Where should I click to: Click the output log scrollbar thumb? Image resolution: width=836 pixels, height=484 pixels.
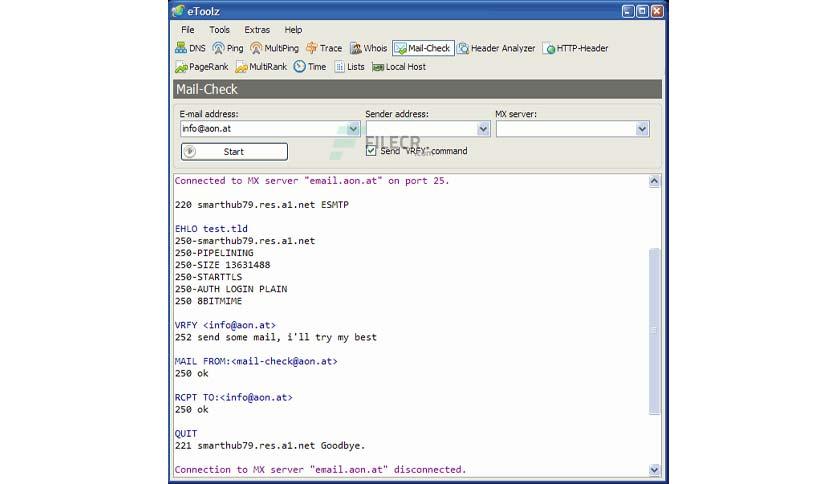coord(654,331)
